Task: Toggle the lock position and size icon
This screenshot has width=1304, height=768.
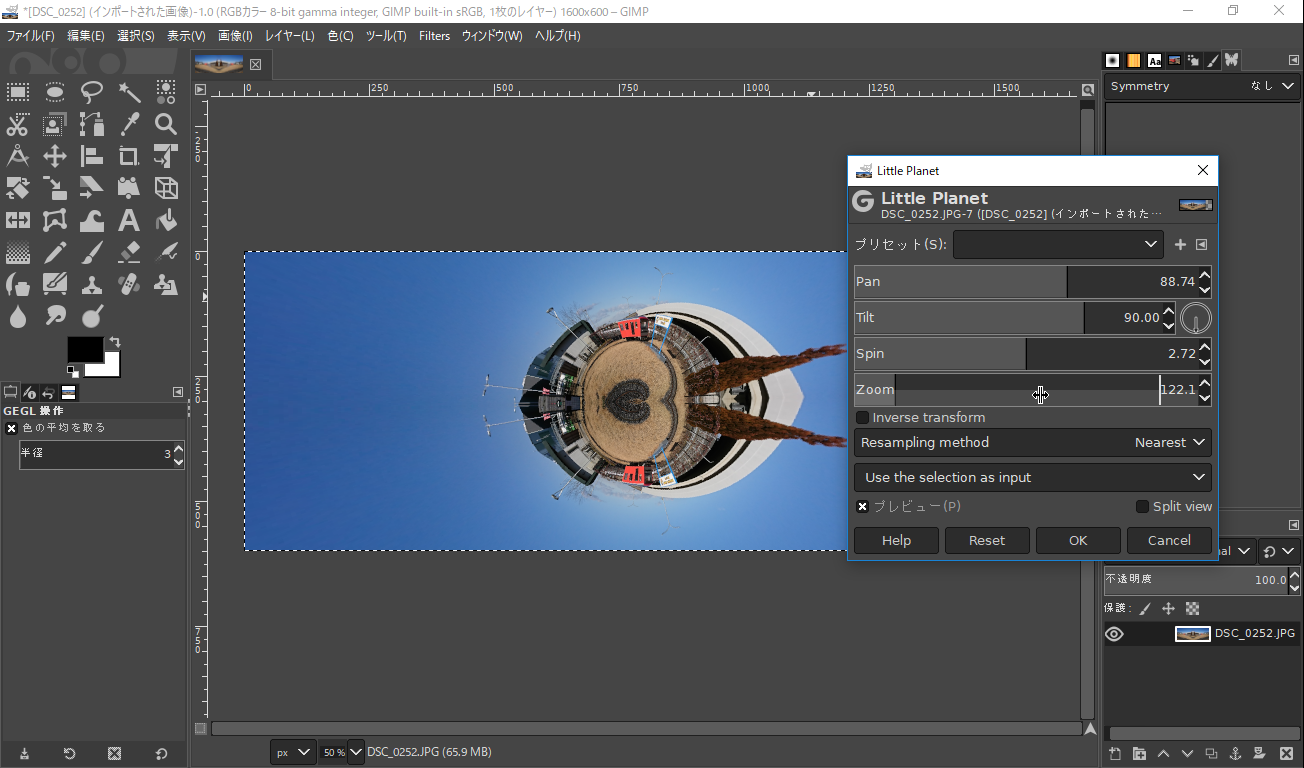Action: (1168, 608)
